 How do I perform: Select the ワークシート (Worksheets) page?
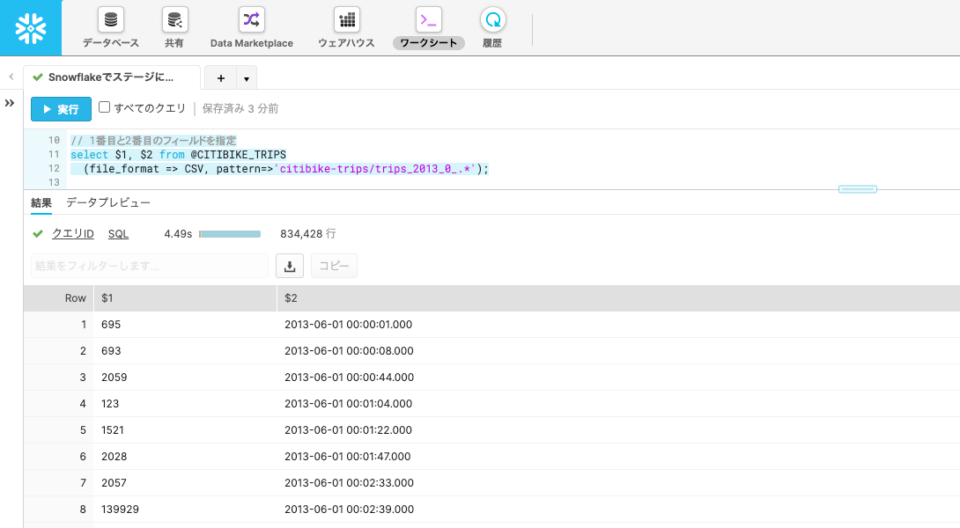tap(429, 28)
